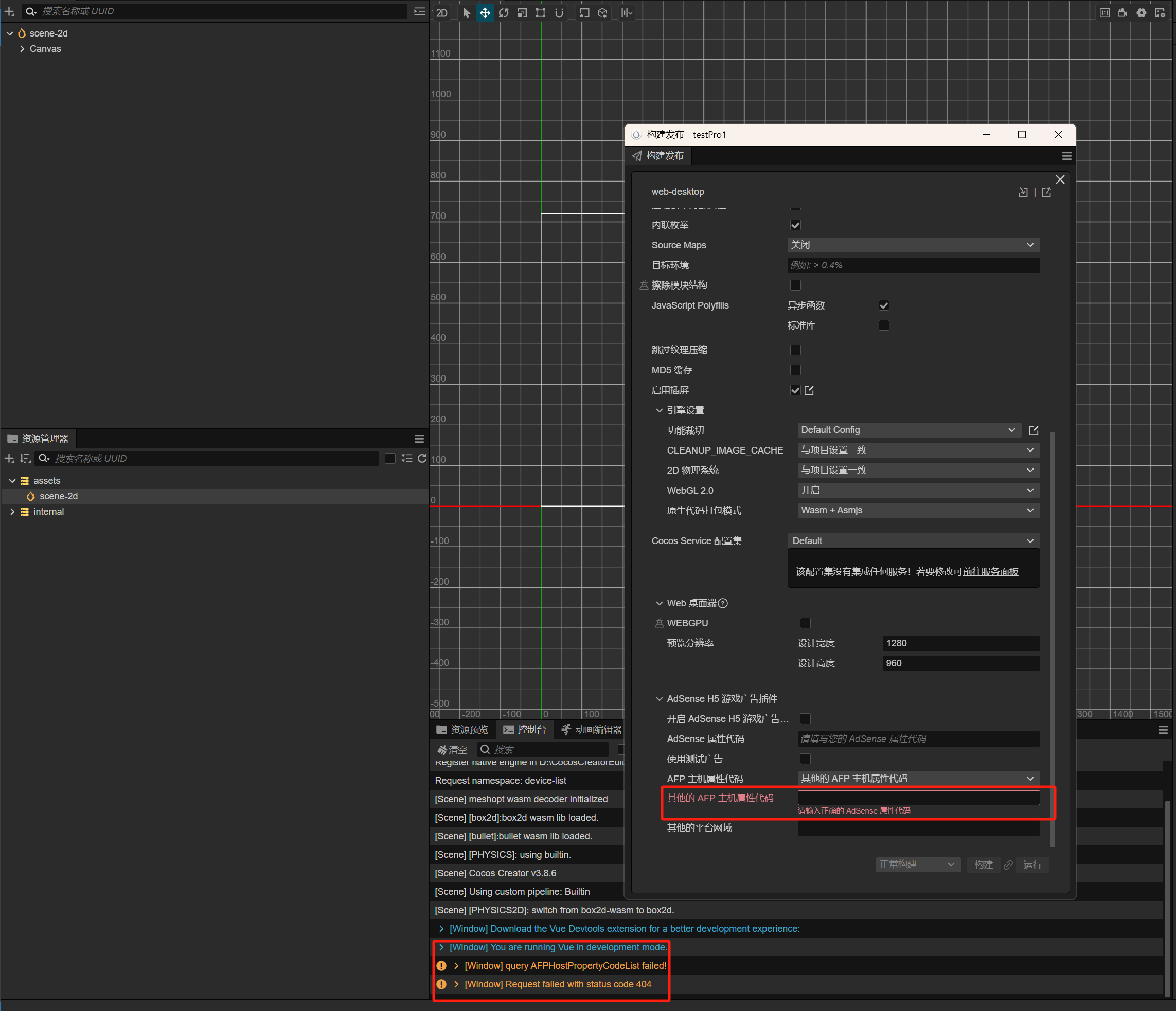
Task: Open the Source Maps dropdown
Action: pyautogui.click(x=913, y=245)
